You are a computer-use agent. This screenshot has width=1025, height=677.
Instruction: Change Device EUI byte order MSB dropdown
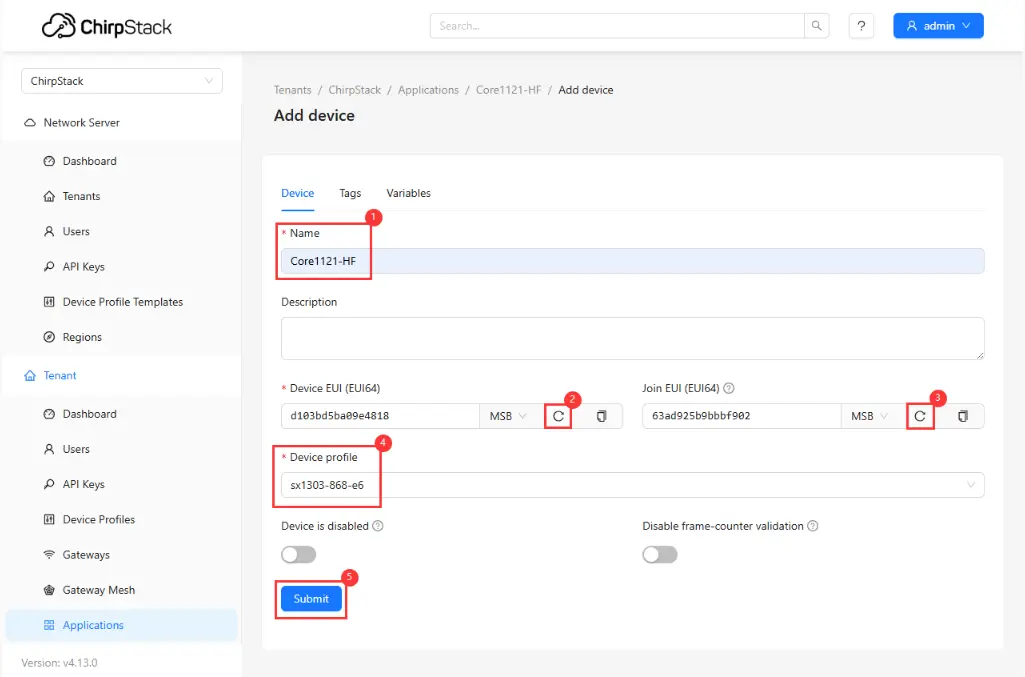(x=508, y=416)
